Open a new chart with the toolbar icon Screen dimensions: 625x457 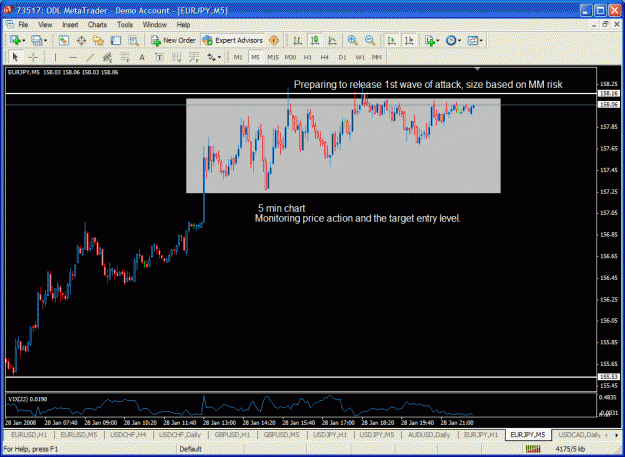[x=15, y=40]
